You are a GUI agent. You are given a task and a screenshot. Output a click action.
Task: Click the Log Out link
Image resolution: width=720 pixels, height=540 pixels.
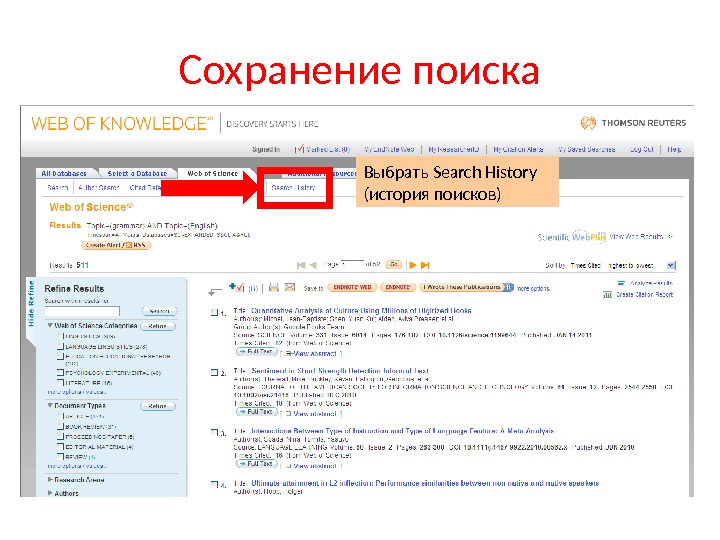click(641, 149)
